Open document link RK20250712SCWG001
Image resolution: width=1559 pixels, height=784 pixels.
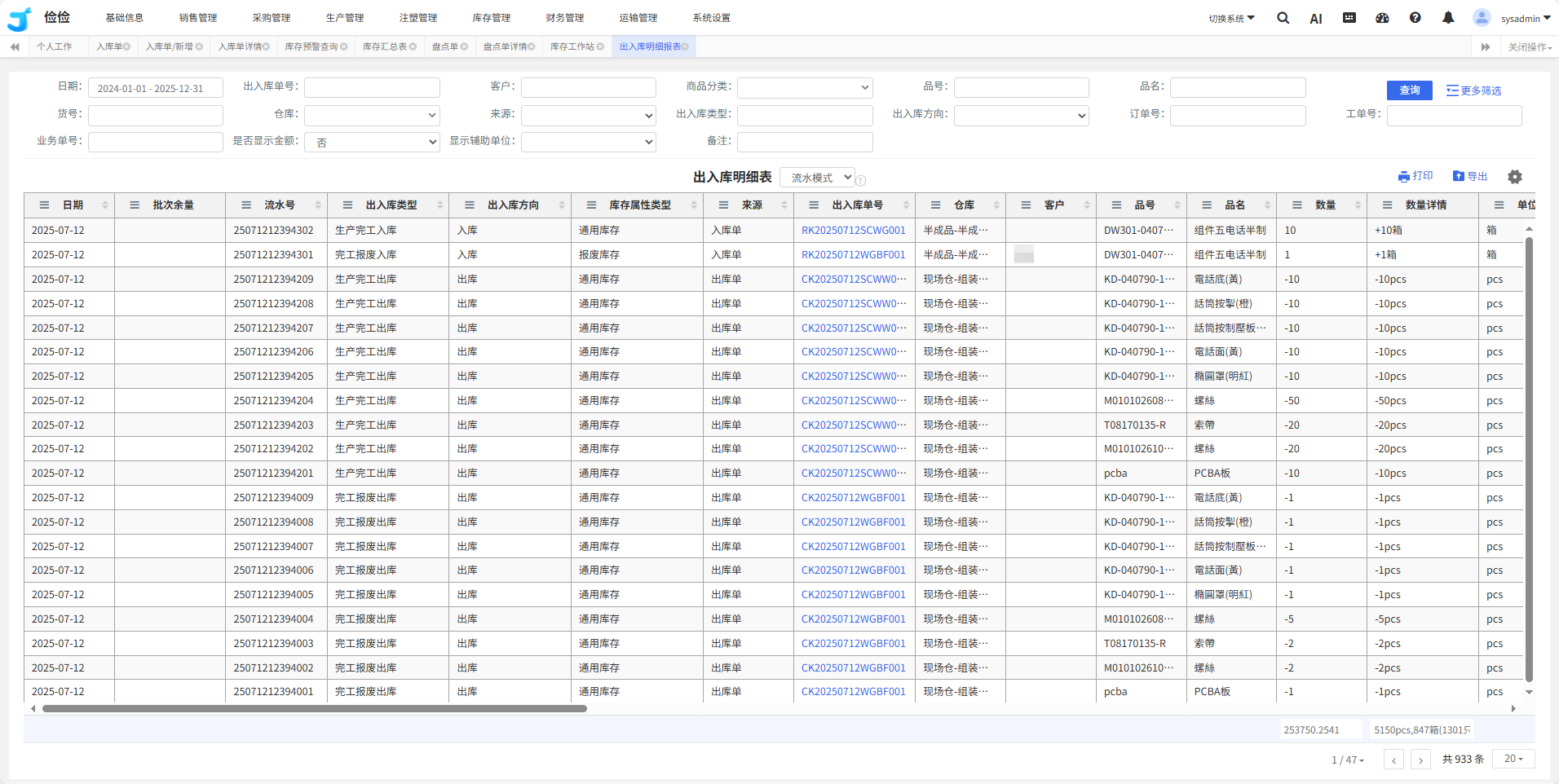tap(853, 231)
